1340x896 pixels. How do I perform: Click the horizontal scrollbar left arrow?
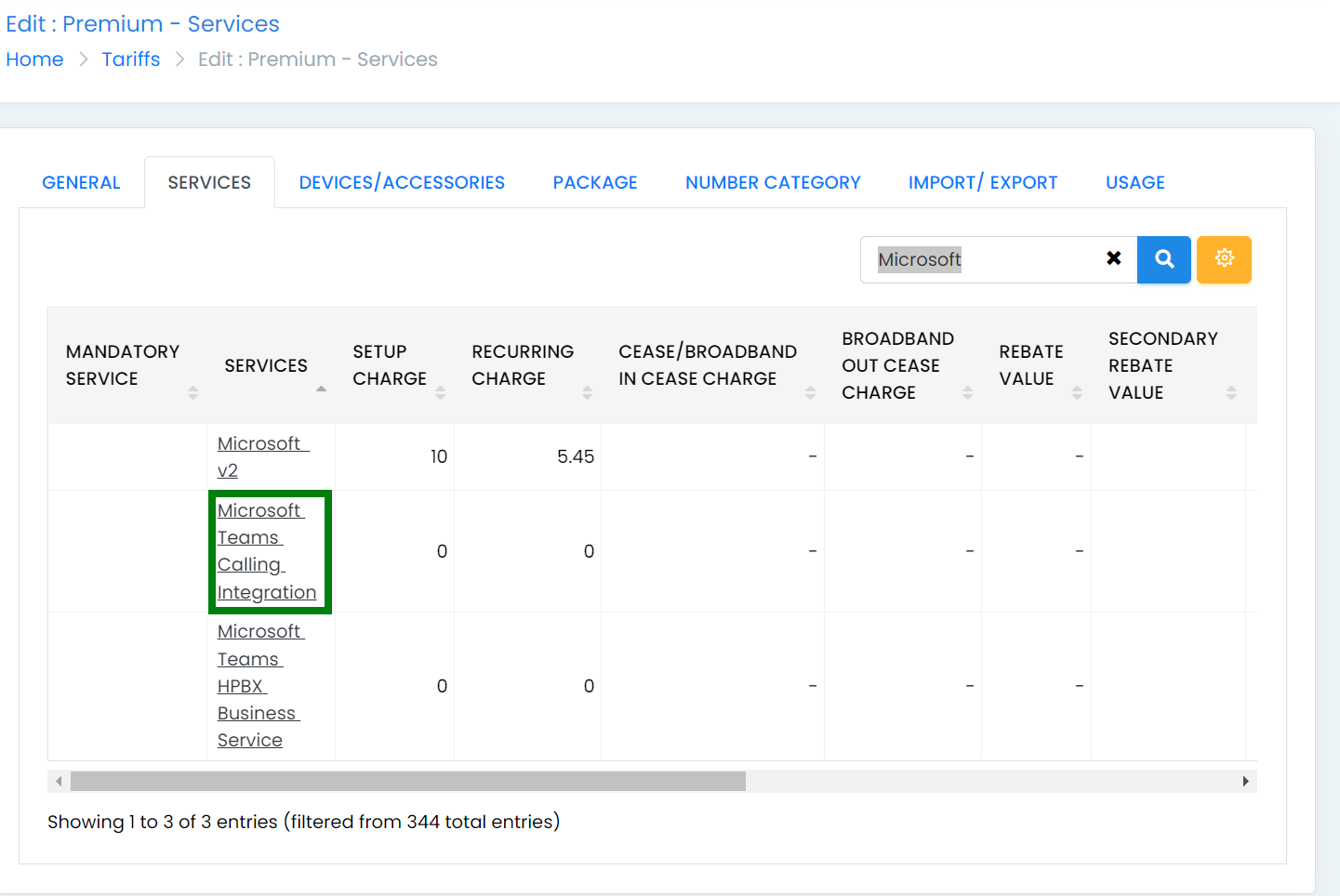(x=59, y=781)
